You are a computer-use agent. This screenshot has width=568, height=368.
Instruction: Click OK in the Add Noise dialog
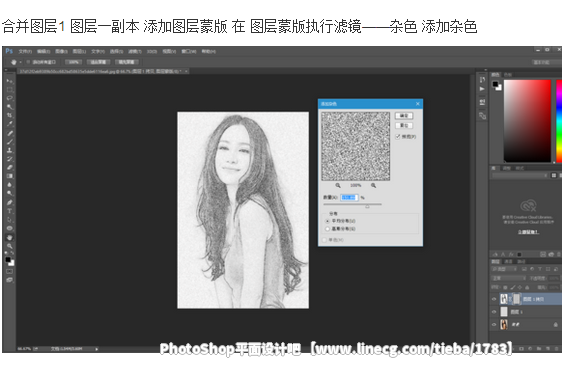(404, 116)
